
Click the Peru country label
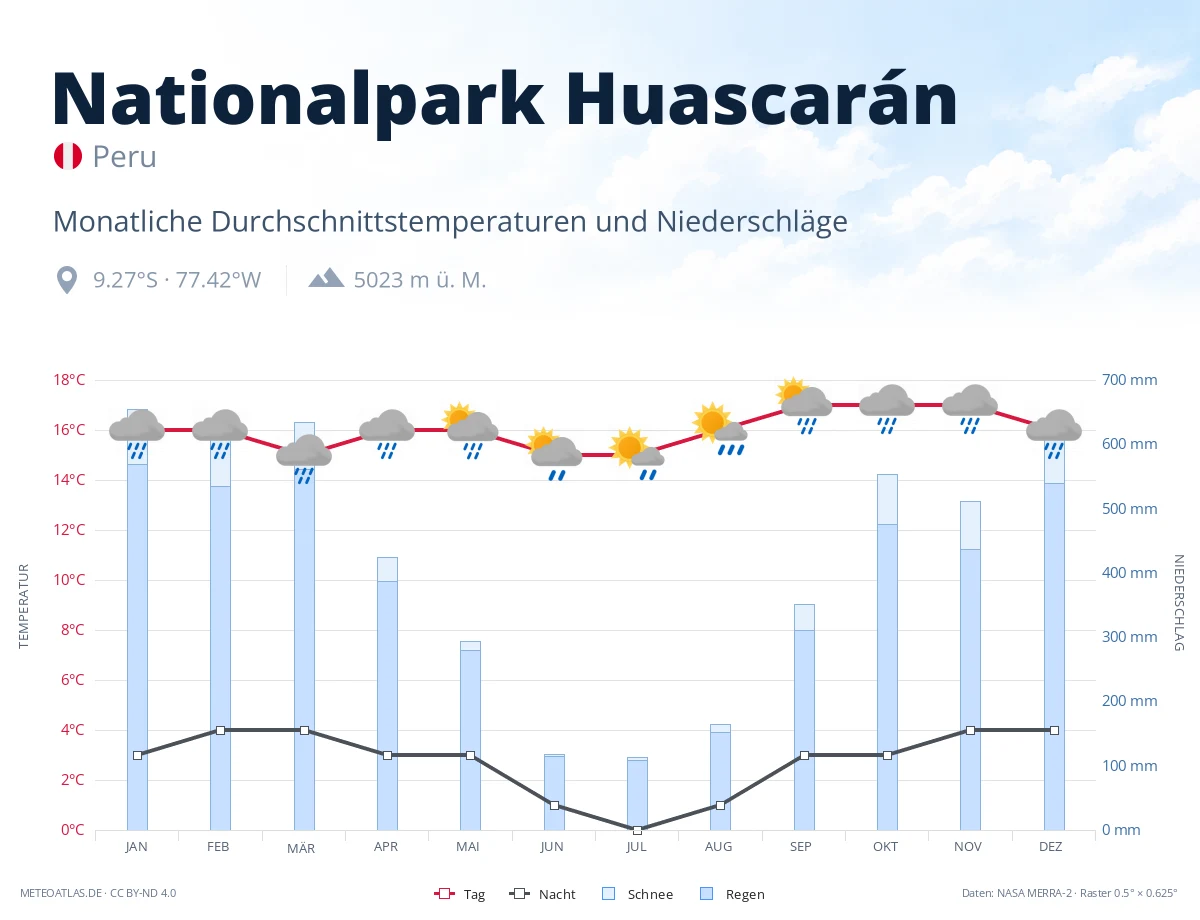pos(125,157)
